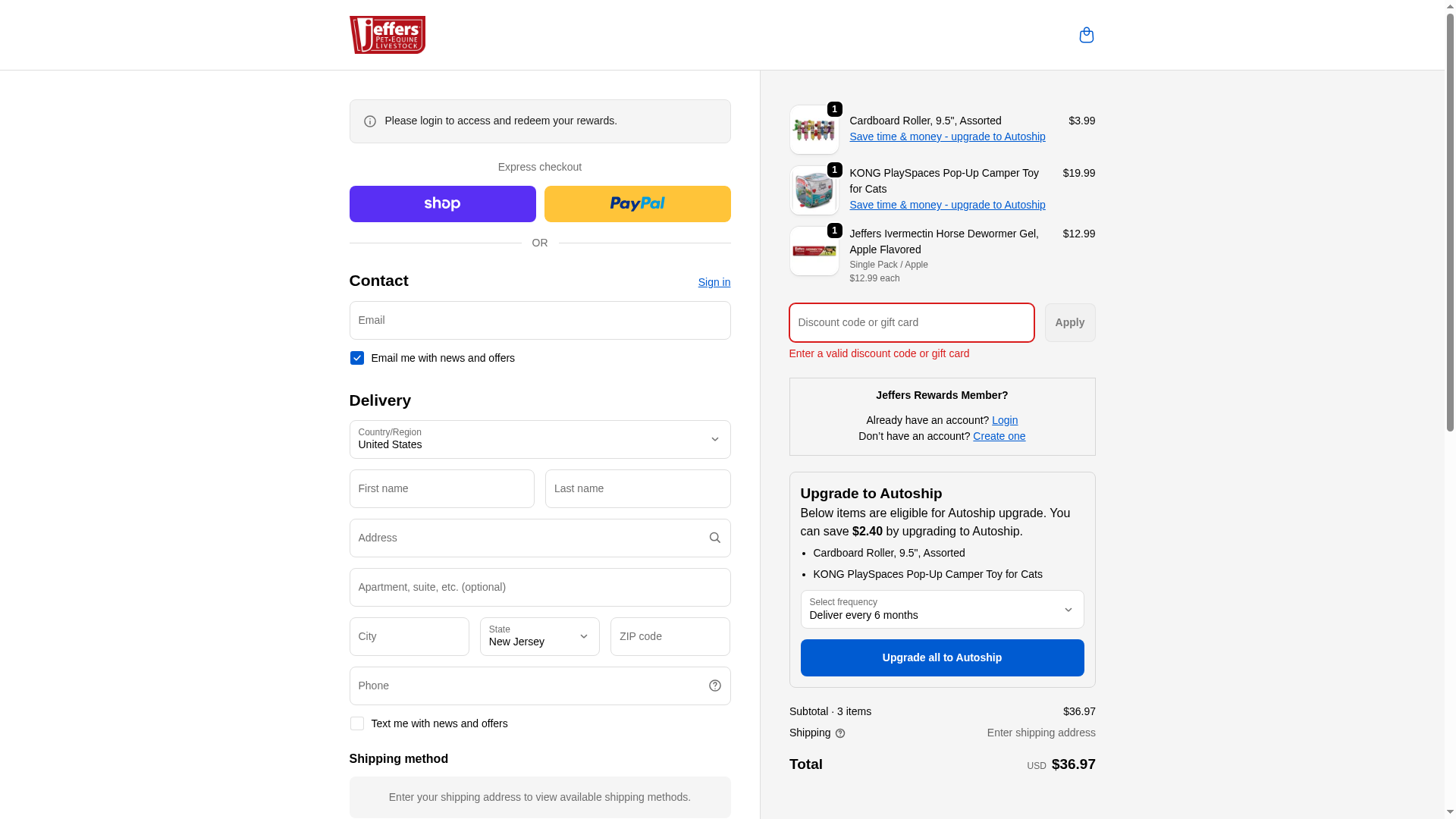The width and height of the screenshot is (1456, 819).
Task: Click Cardboard Roller upgrade to Autoship link
Action: click(946, 136)
